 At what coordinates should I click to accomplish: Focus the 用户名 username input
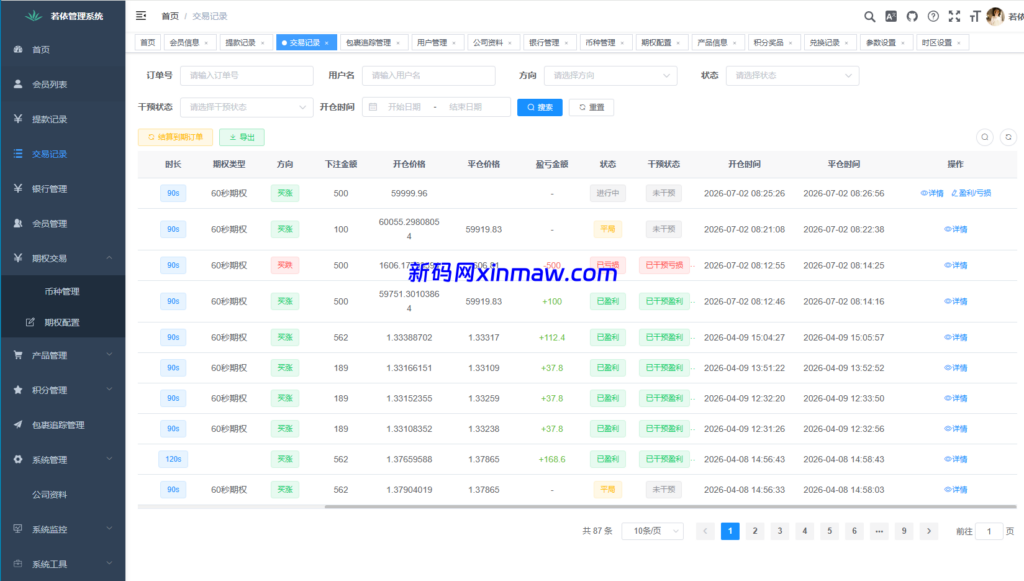428,76
